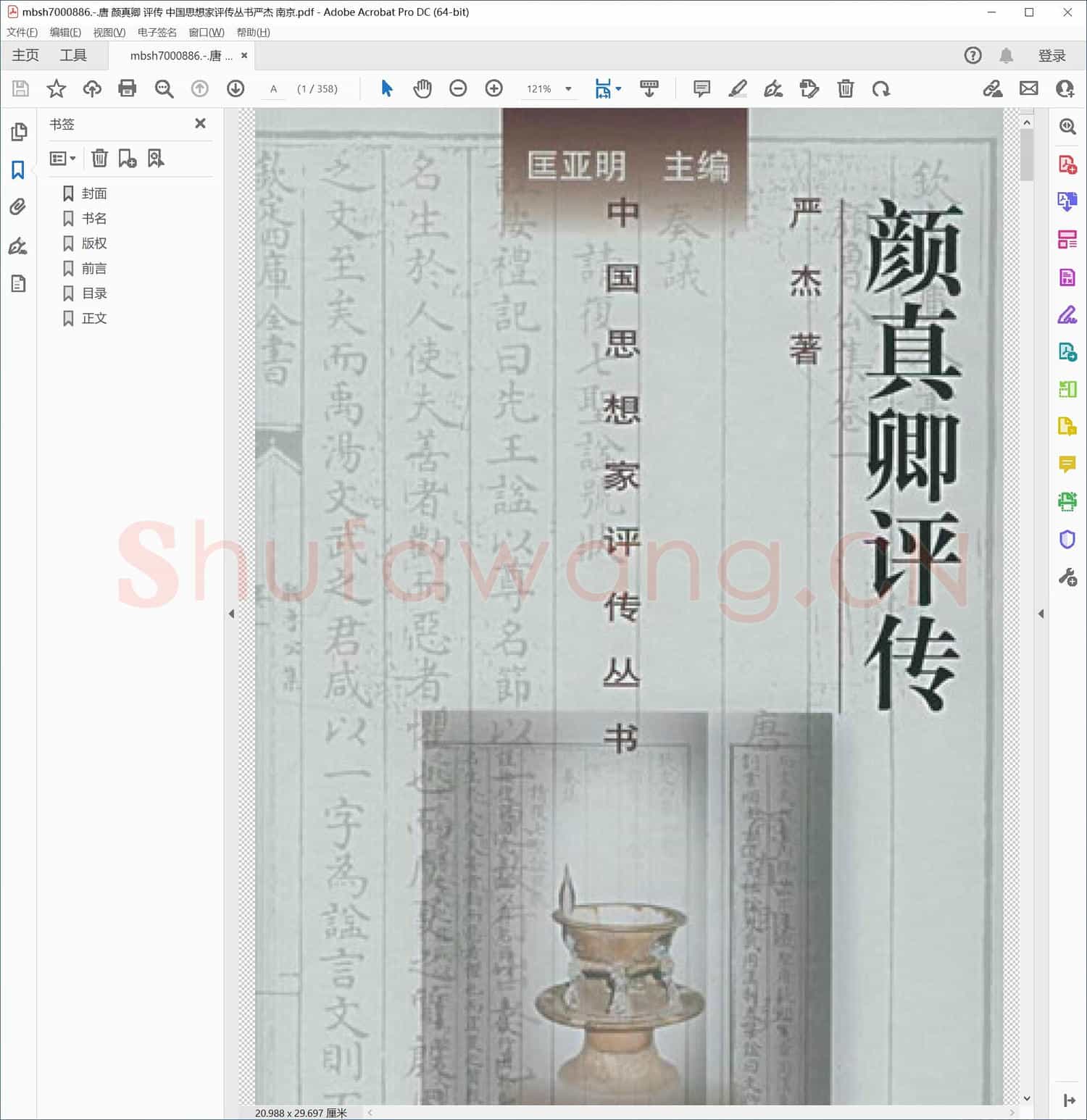Select the Hand tool in the toolbar

point(422,88)
